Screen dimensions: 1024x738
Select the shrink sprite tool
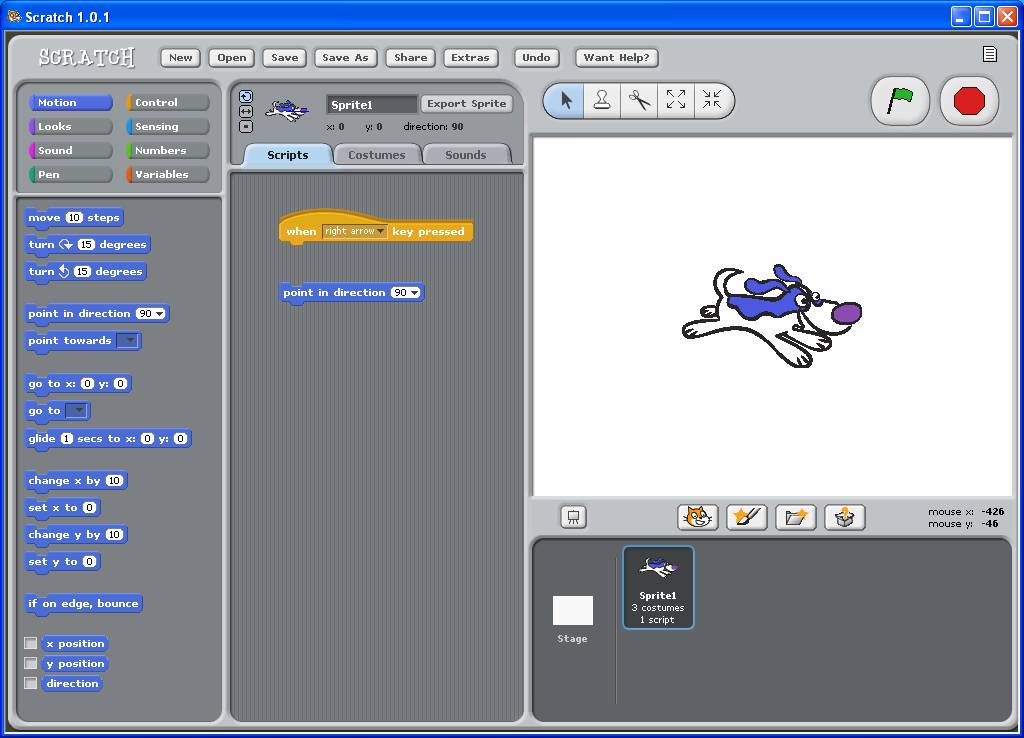[712, 101]
